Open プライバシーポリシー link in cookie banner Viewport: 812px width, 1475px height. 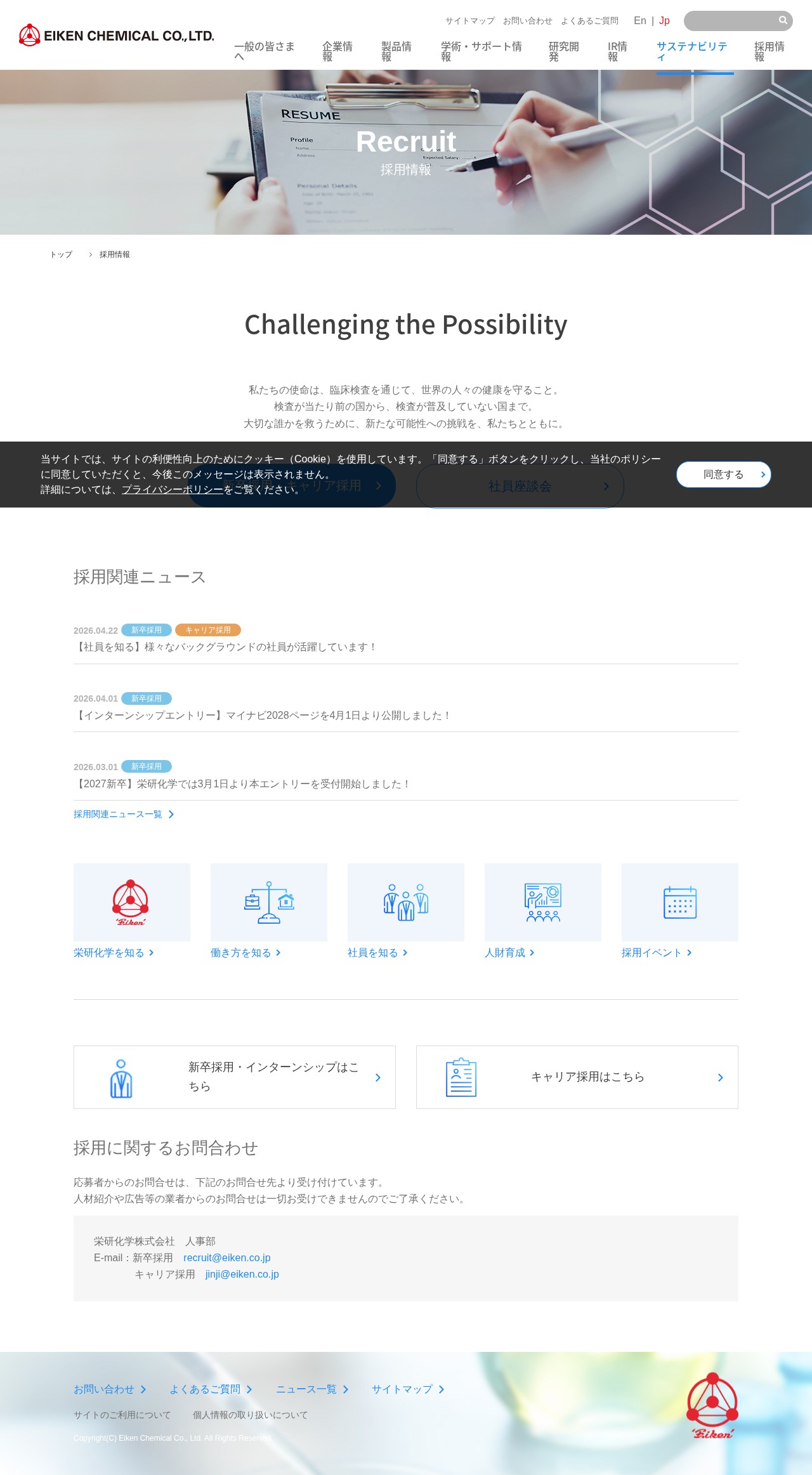(173, 490)
